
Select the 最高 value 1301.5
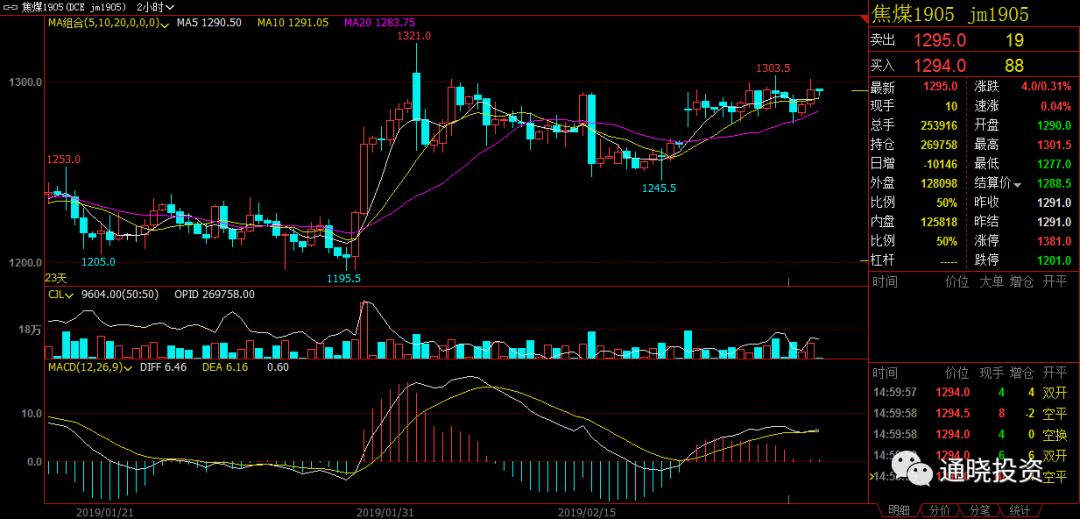pyautogui.click(x=1054, y=145)
